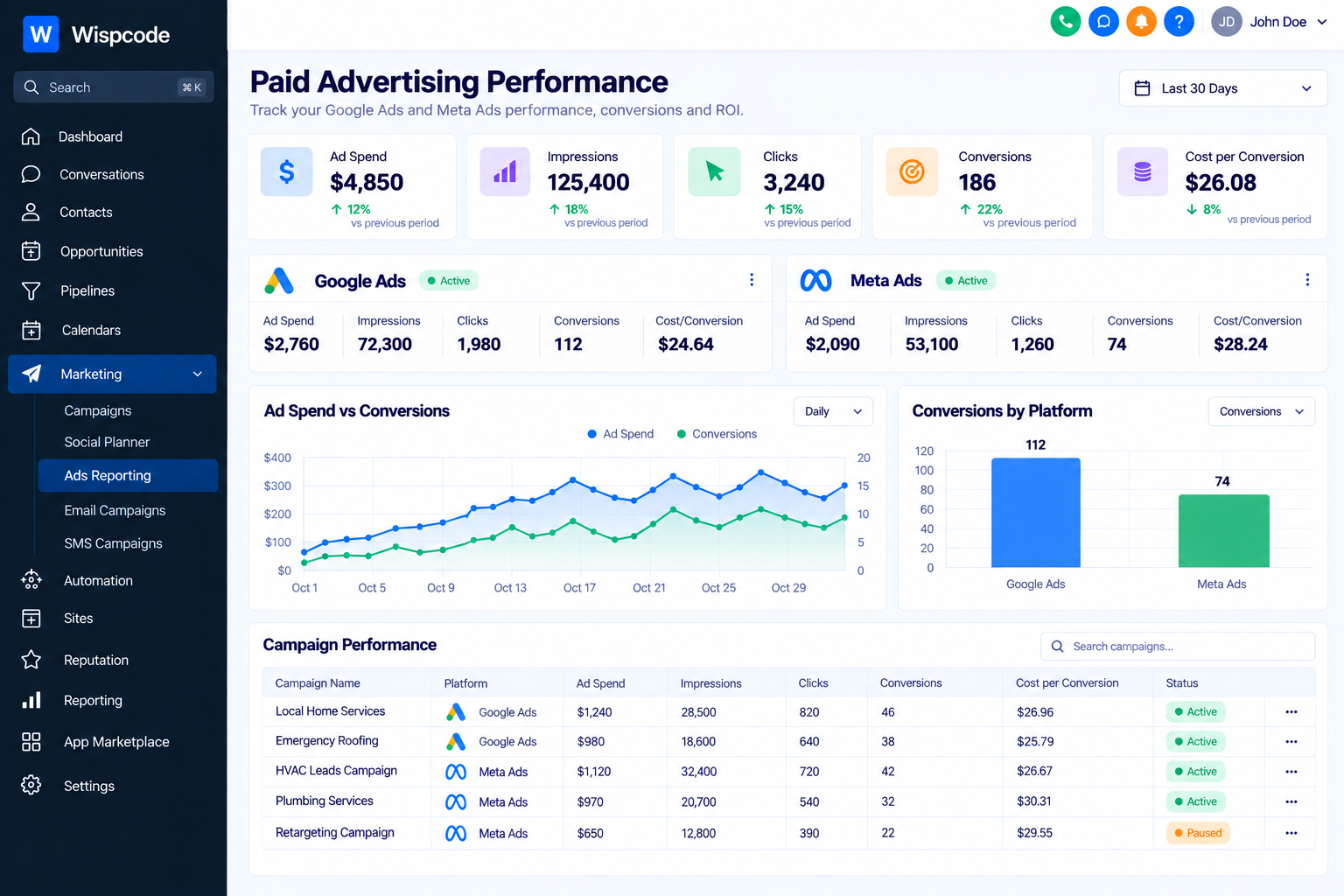Image resolution: width=1344 pixels, height=896 pixels.
Task: Open actions menu for HVAC Leads Campaign row
Action: point(1291,772)
